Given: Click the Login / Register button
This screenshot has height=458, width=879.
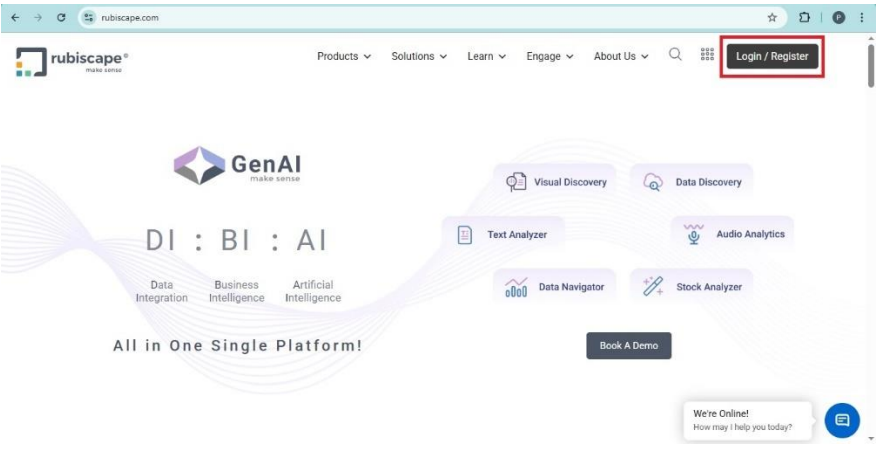Looking at the screenshot, I should coord(772,56).
